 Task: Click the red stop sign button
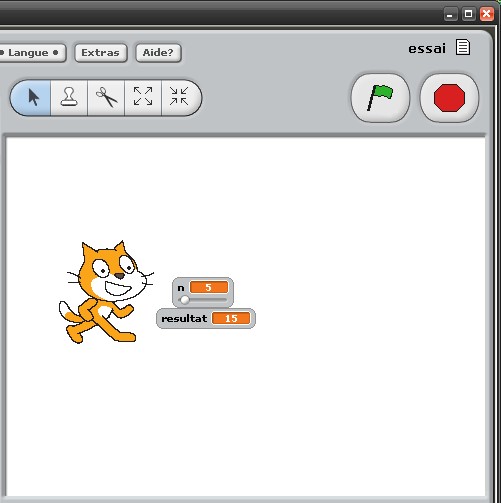click(449, 98)
